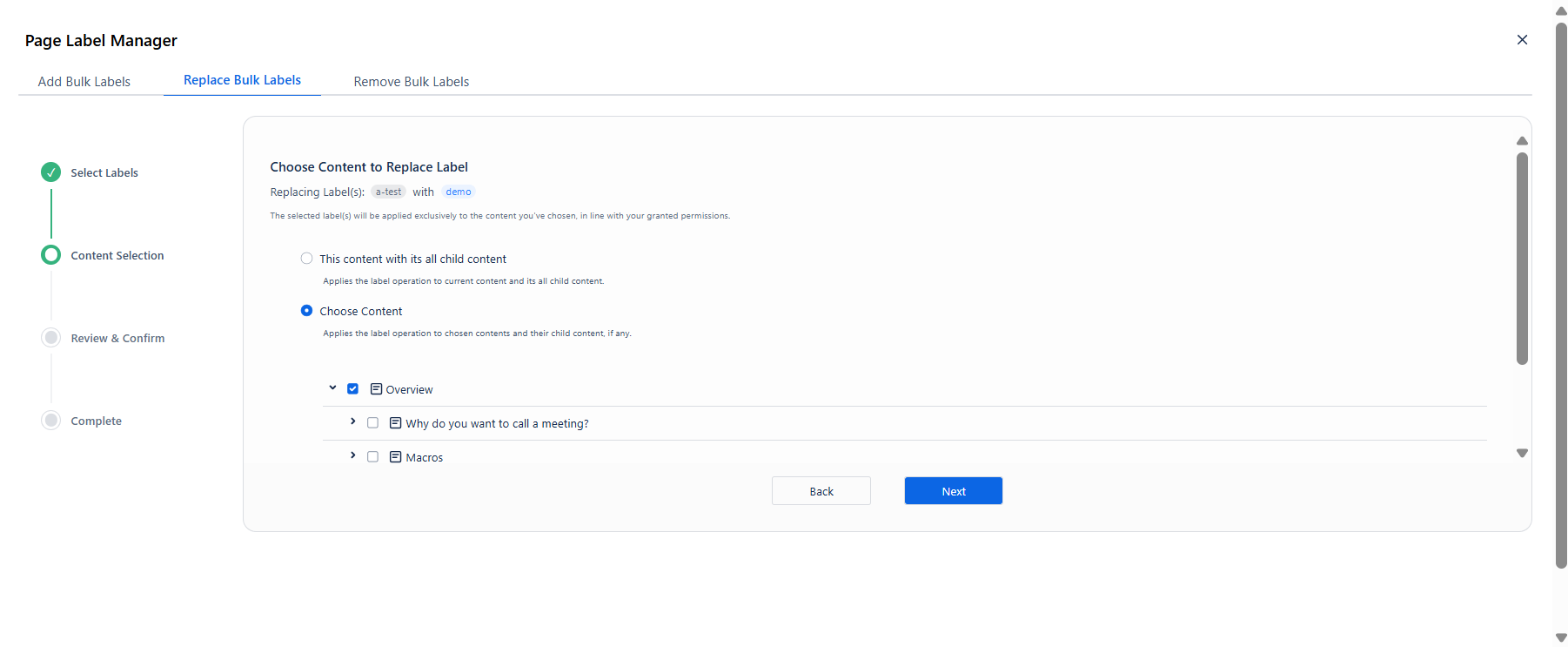Click the Complete step circle
Screen dimensions: 1568x647
pos(51,421)
